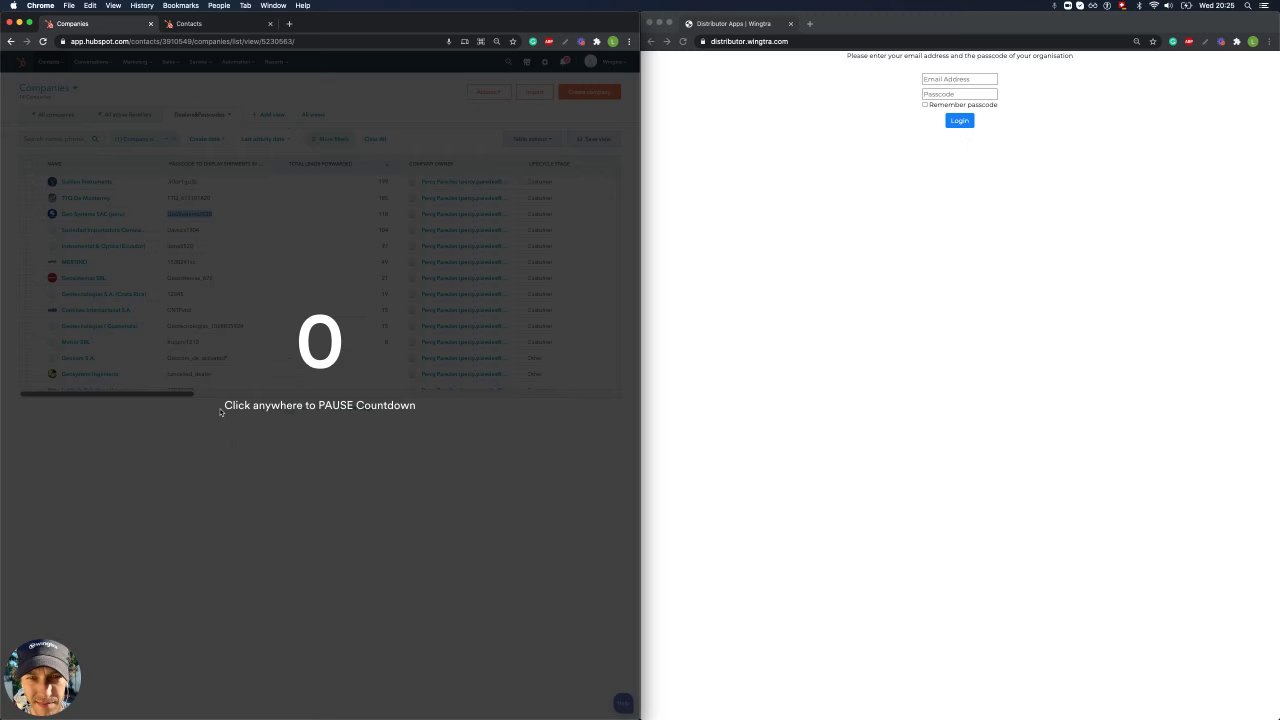Open the volume control in menu bar

click(x=1169, y=5)
